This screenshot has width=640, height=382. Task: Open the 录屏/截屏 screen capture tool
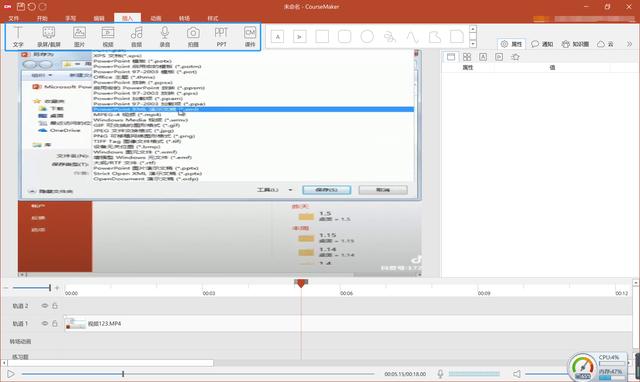point(49,37)
